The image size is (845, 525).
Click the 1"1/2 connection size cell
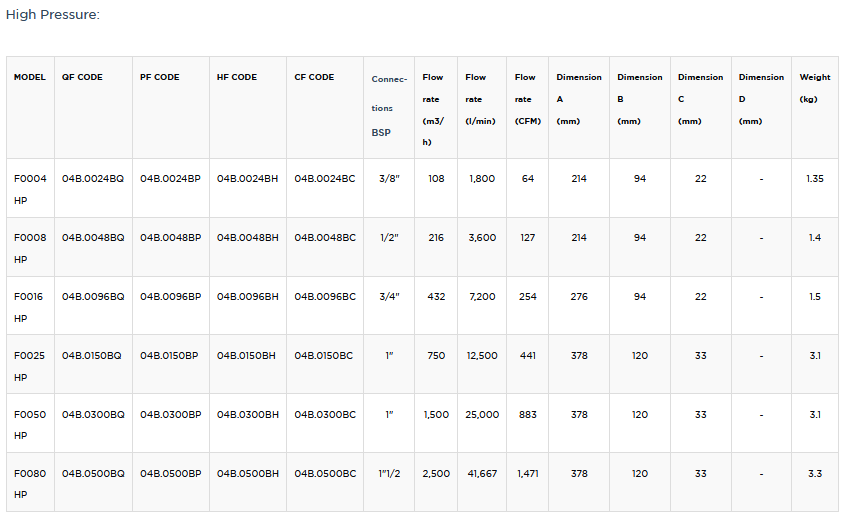[389, 474]
